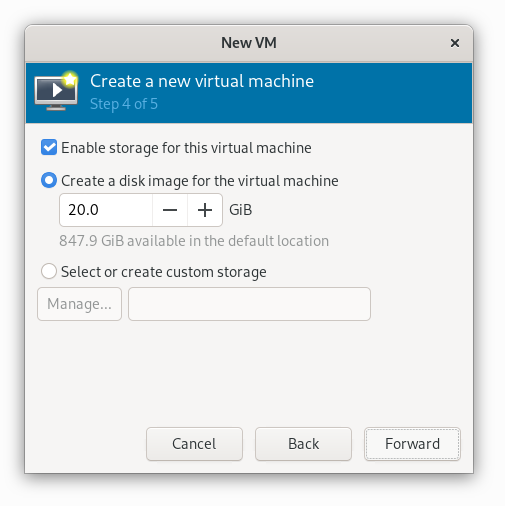505x506 pixels.
Task: Click the GiB unit label
Action: pos(240,210)
